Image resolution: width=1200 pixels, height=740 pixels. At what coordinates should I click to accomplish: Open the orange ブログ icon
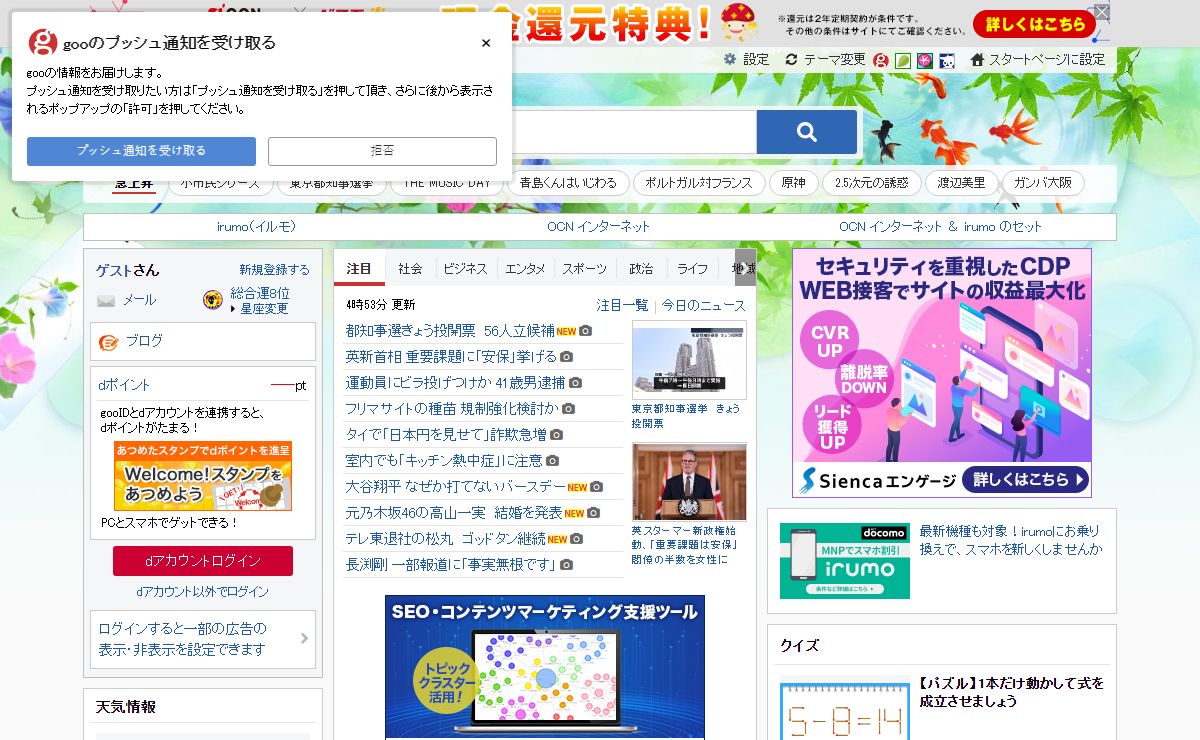coord(108,342)
